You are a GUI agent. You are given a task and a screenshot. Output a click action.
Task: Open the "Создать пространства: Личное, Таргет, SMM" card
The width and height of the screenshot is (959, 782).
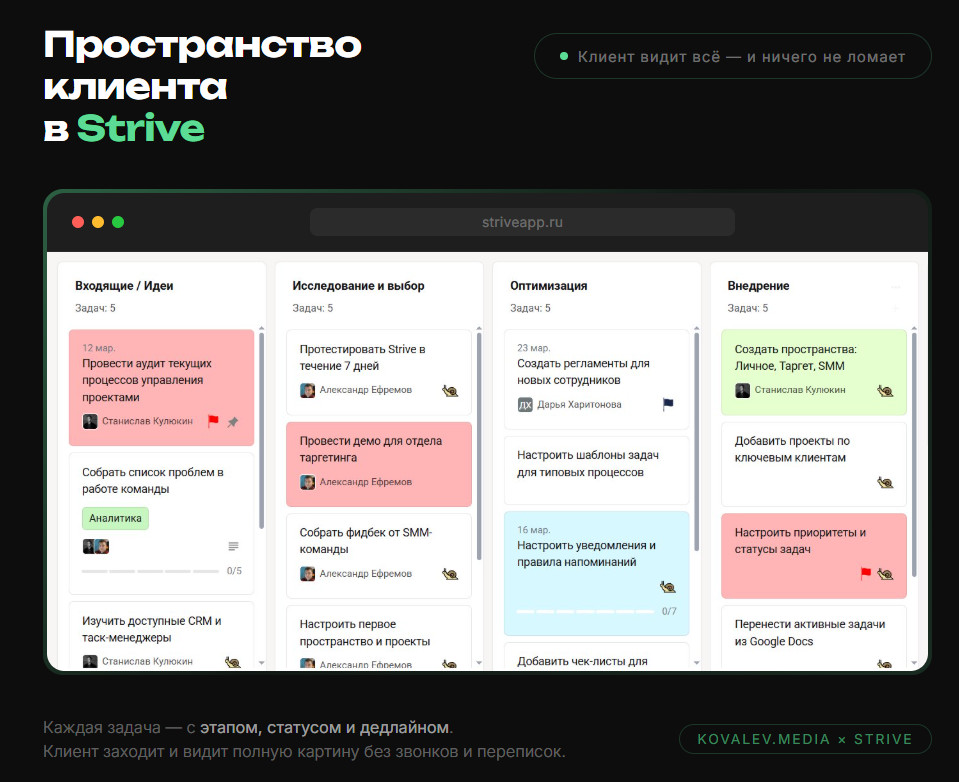tap(814, 372)
